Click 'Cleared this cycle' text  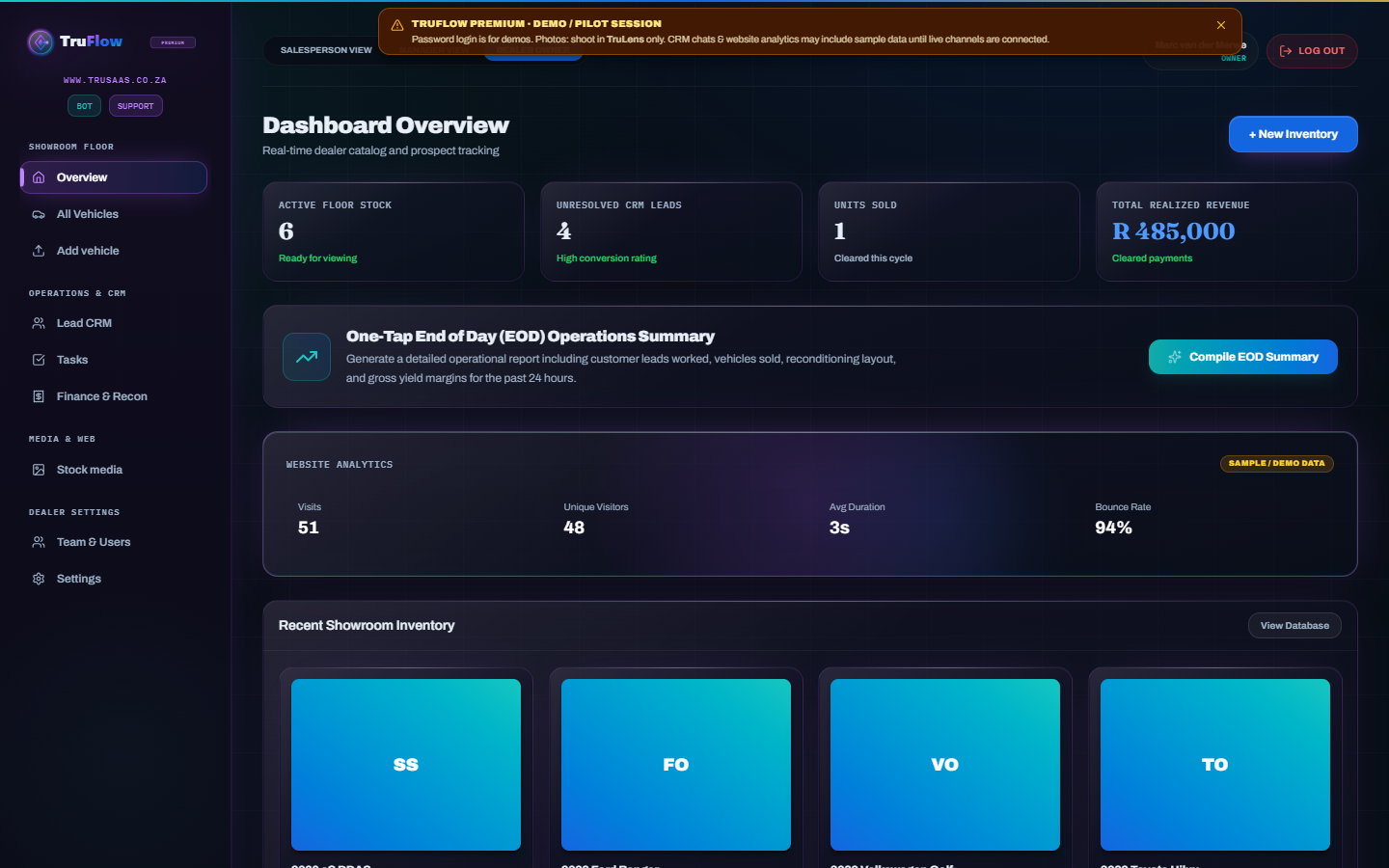point(873,258)
